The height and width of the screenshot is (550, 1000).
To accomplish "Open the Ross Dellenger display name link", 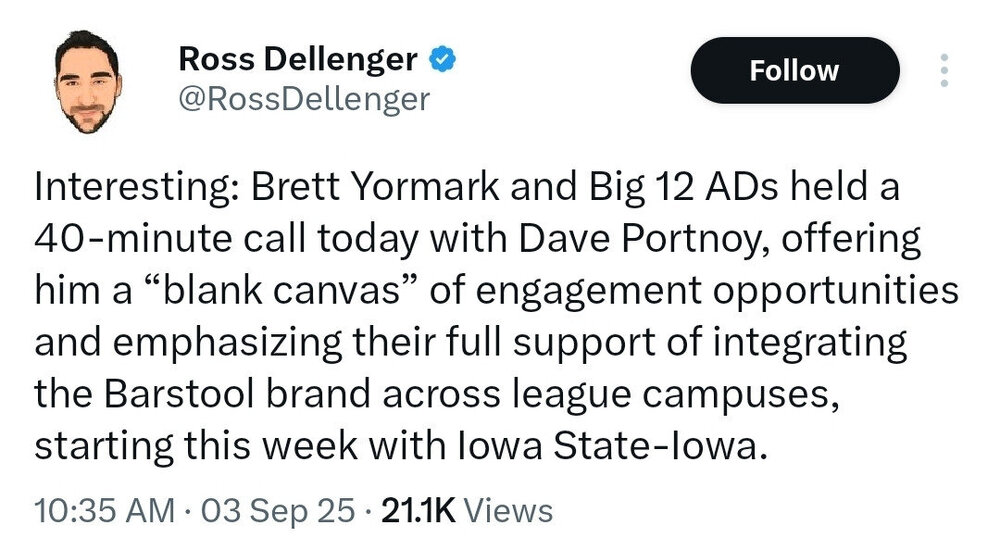I will 297,60.
